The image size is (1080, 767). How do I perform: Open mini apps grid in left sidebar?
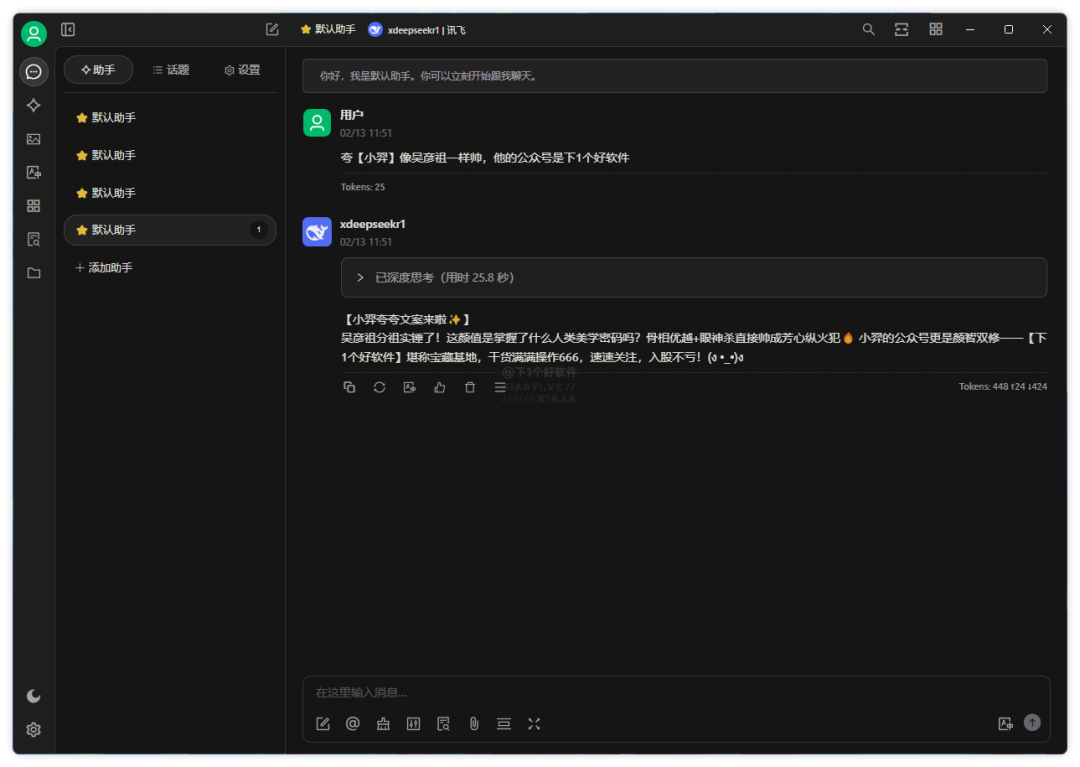click(x=33, y=206)
